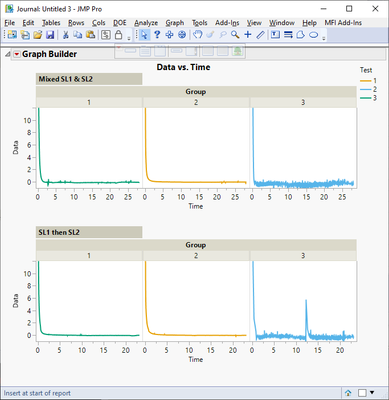Open the Tables menu
Viewport: 389px width, 400px height.
(x=51, y=23)
